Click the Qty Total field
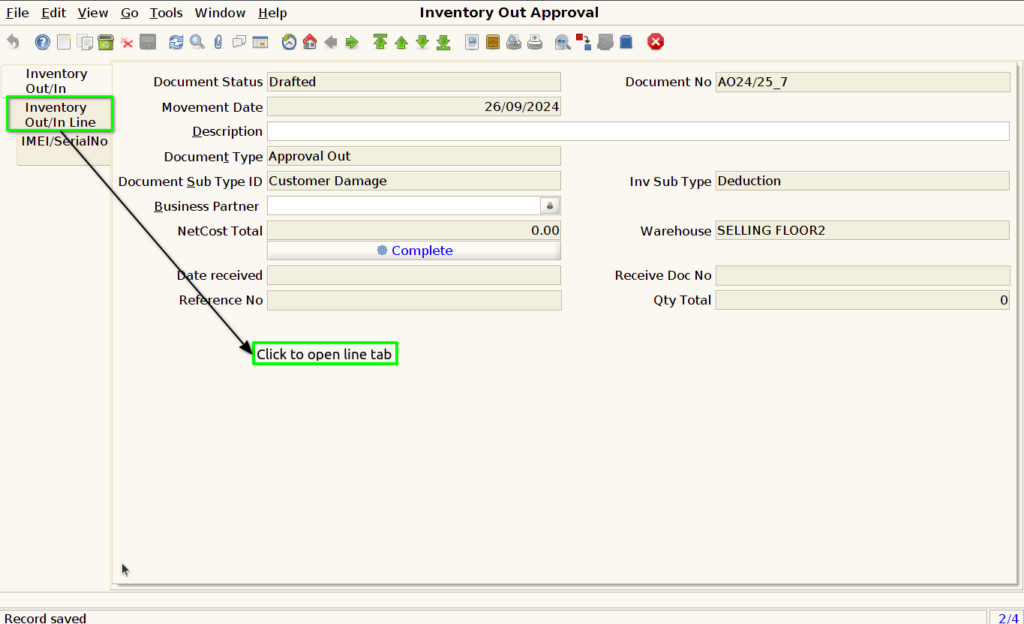This screenshot has width=1024, height=624. (863, 300)
